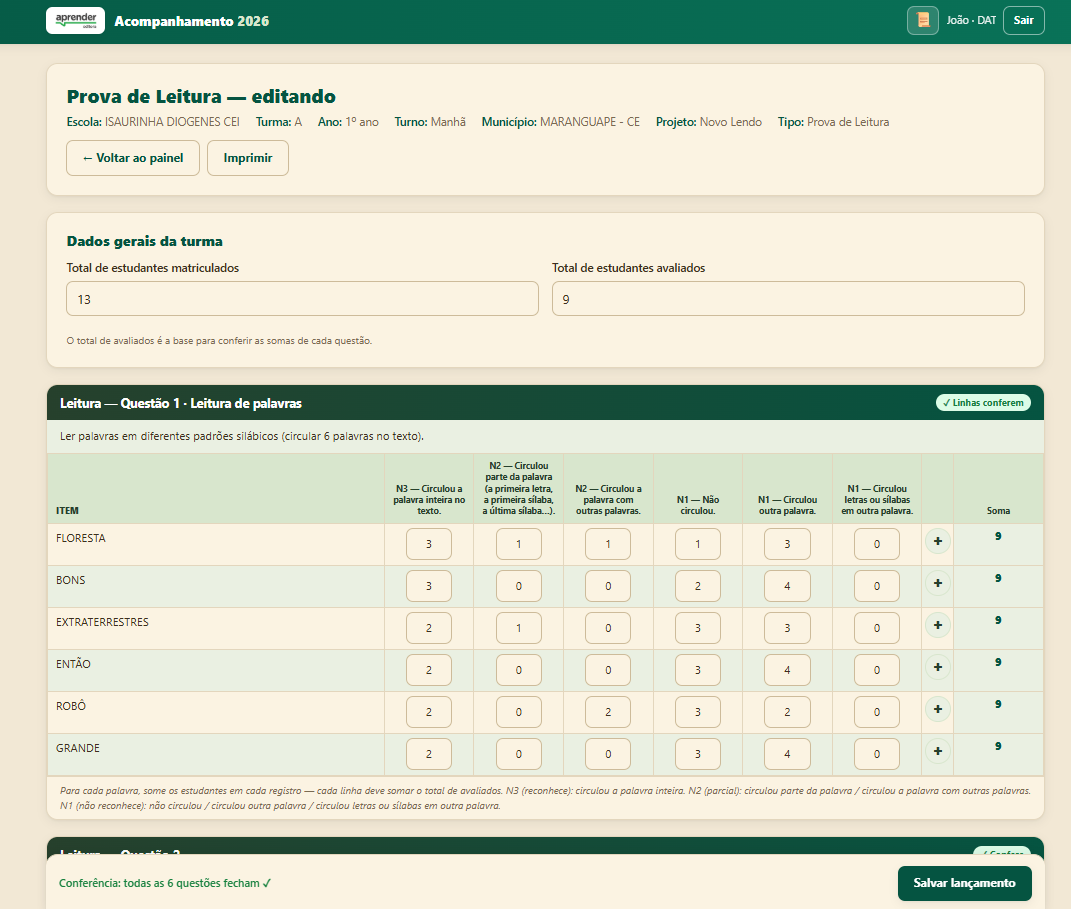Edit GRANDE N1 circulou outra palavra field
Image resolution: width=1071 pixels, height=909 pixels.
coord(788,754)
